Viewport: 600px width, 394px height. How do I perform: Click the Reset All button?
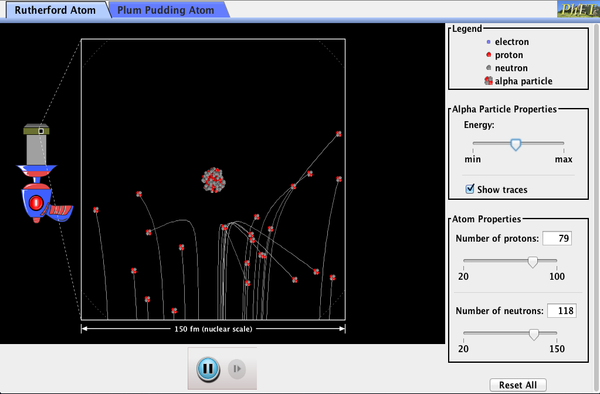coord(518,385)
